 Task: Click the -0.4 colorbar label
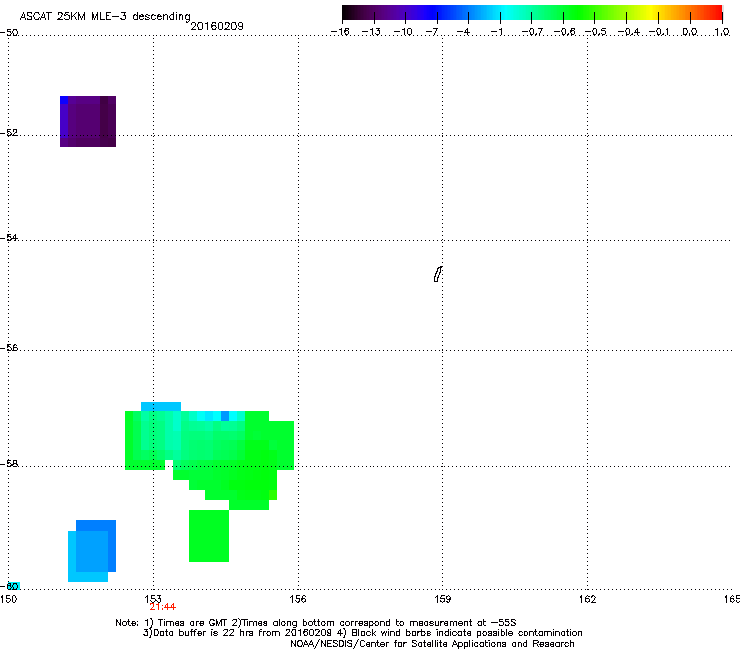tap(629, 32)
